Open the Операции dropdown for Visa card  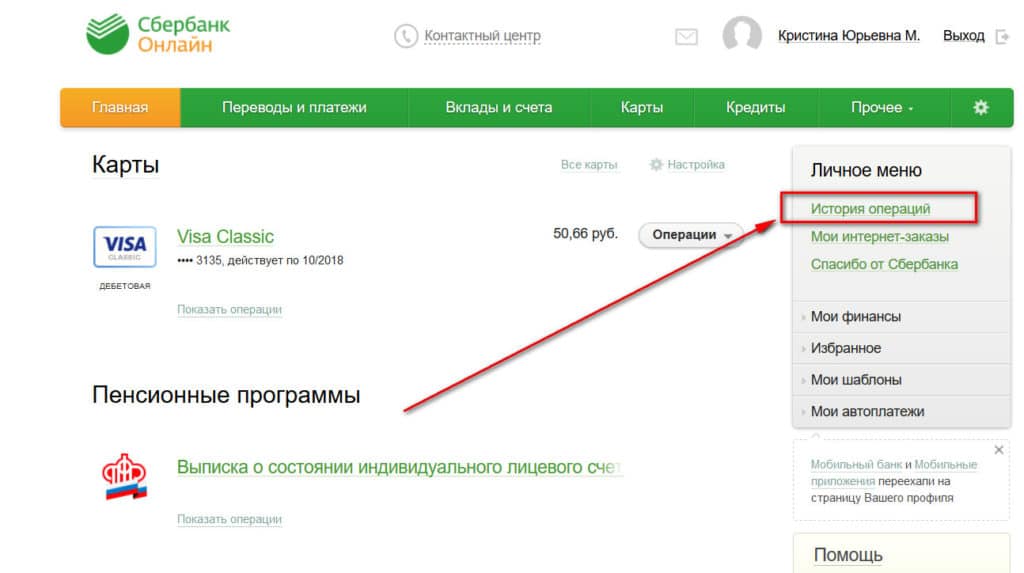[x=691, y=235]
